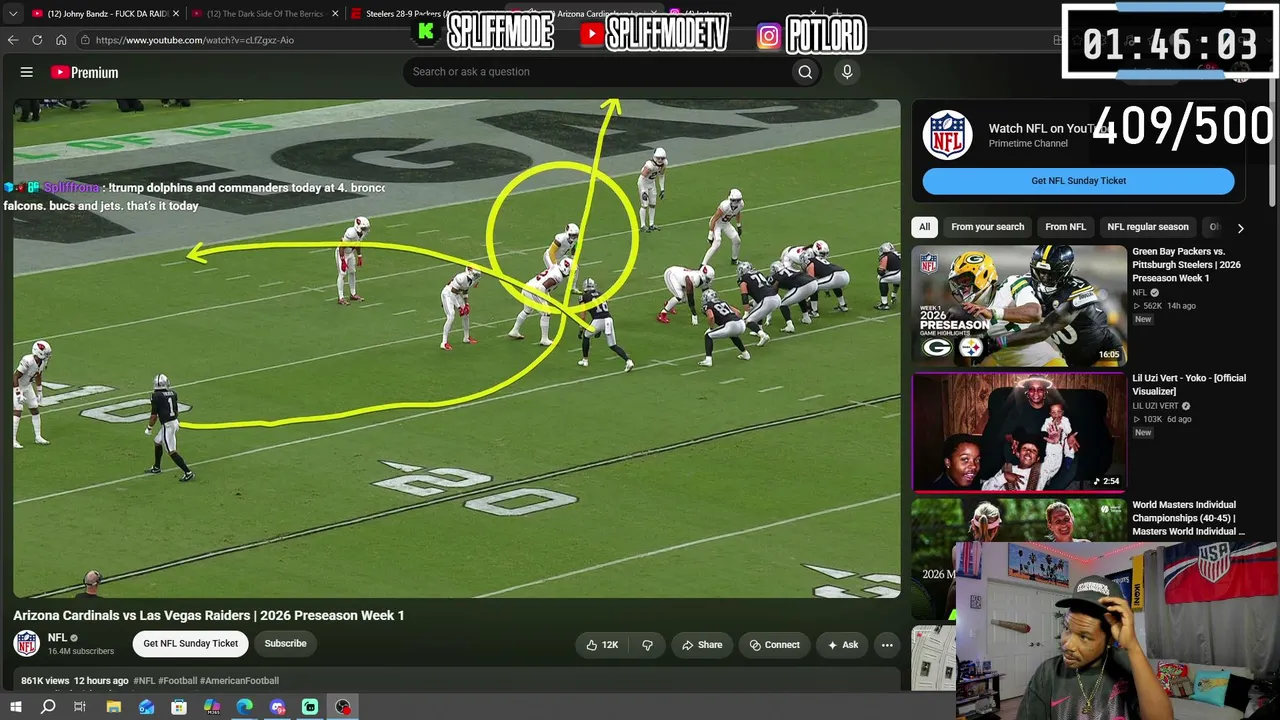Viewport: 1280px width, 720px height.
Task: Select the 'From NFL' filter chip
Action: [x=1065, y=227]
